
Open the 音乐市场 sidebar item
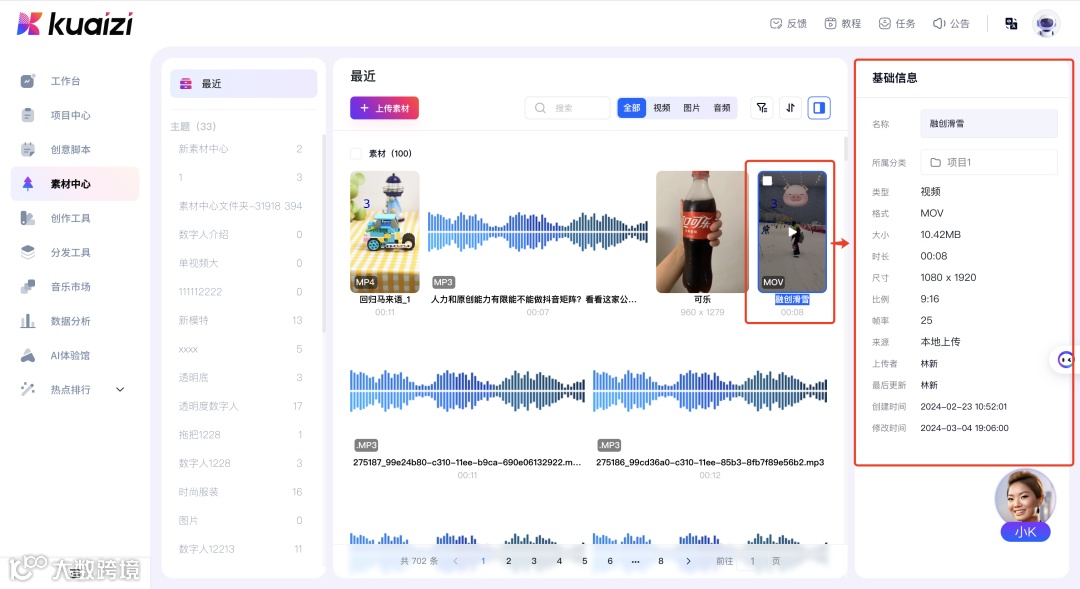[70, 286]
